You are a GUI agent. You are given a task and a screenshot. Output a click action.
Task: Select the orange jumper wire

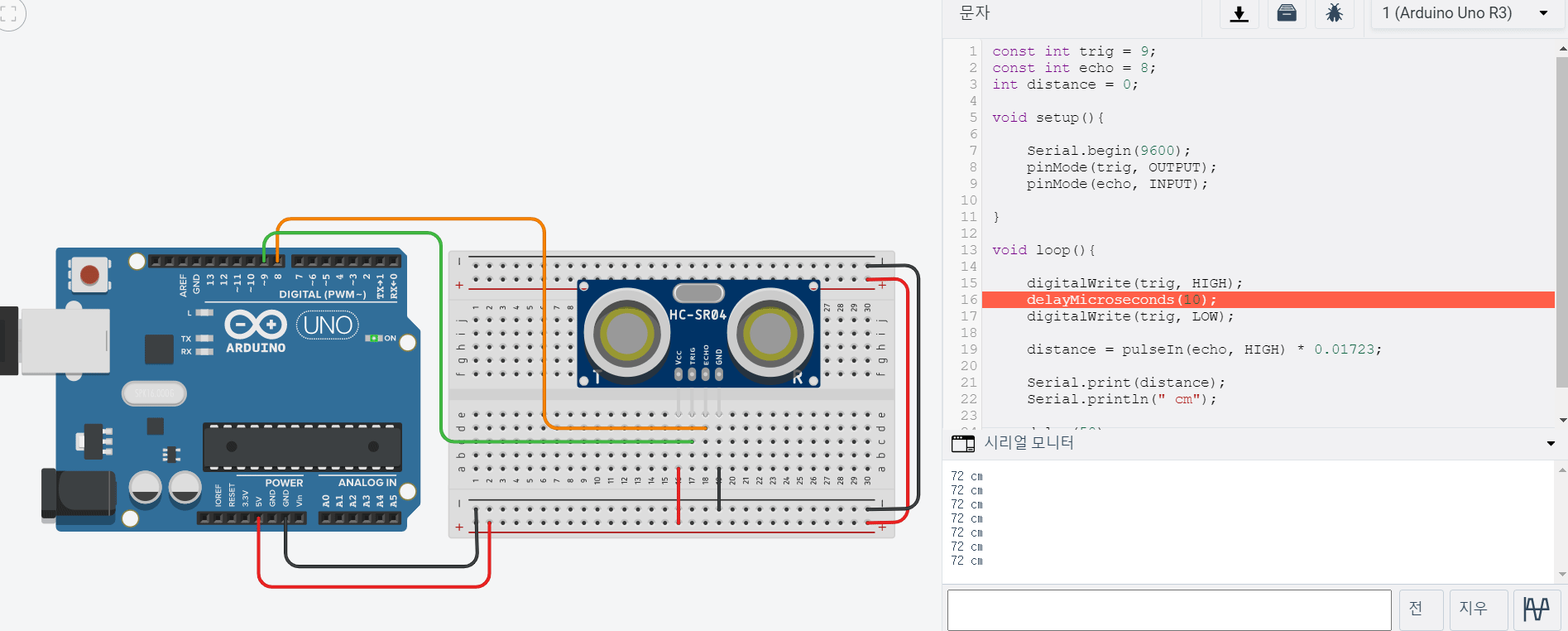click(544, 323)
